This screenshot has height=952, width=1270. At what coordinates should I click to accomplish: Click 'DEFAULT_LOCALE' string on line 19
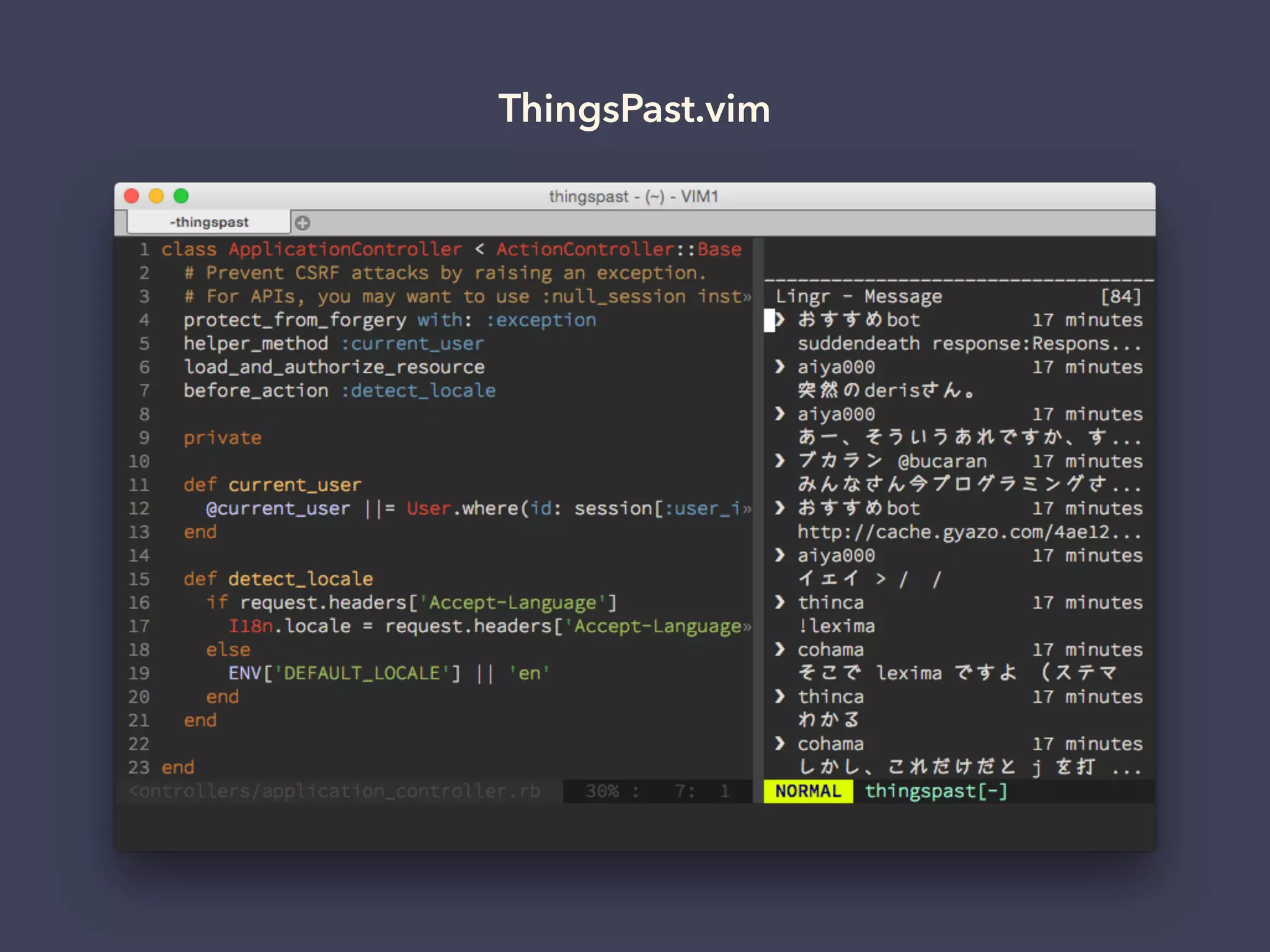[x=362, y=674]
